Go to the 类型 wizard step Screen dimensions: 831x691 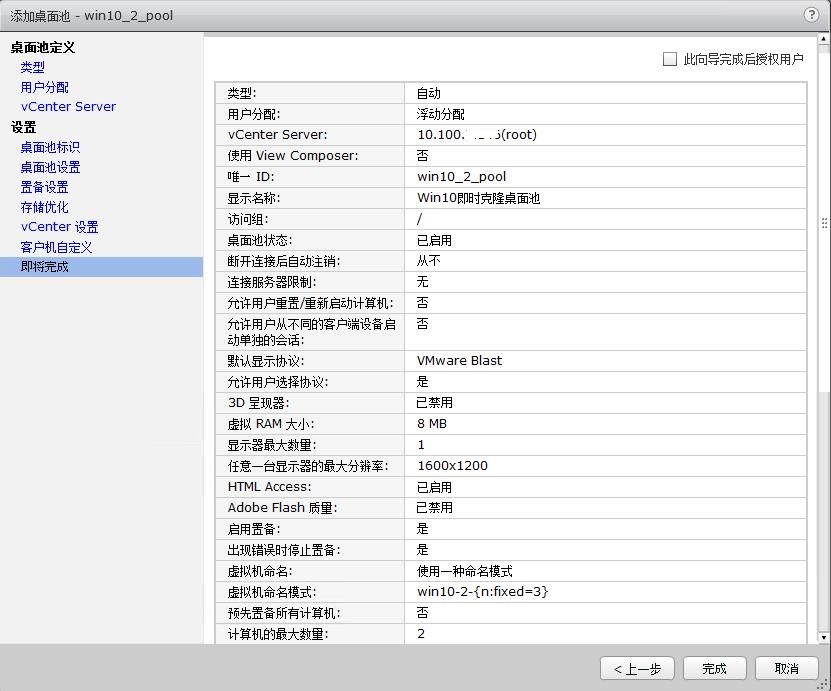point(33,67)
